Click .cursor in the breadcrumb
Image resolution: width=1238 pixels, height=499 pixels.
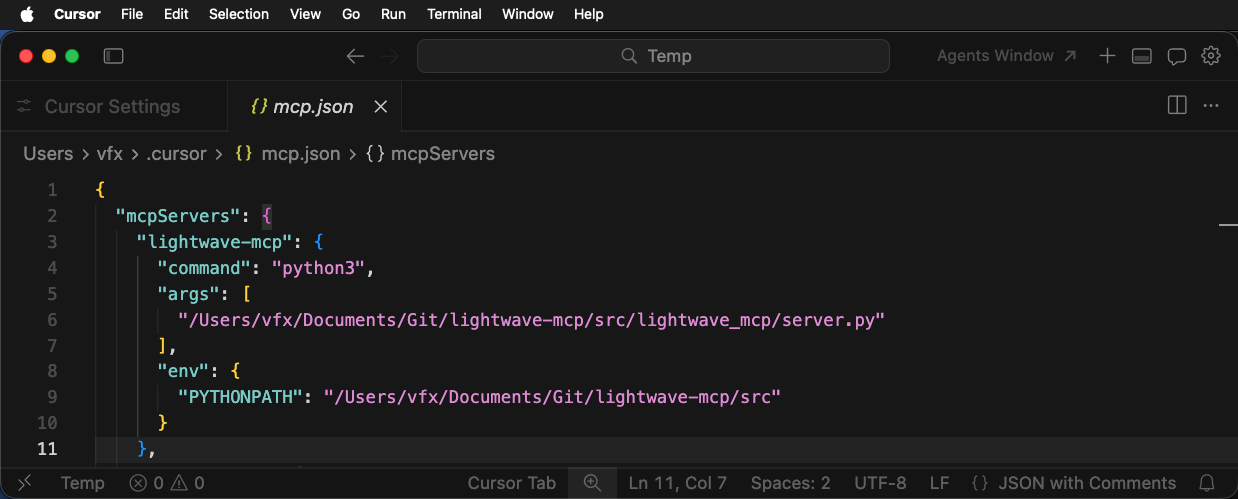pyautogui.click(x=176, y=154)
